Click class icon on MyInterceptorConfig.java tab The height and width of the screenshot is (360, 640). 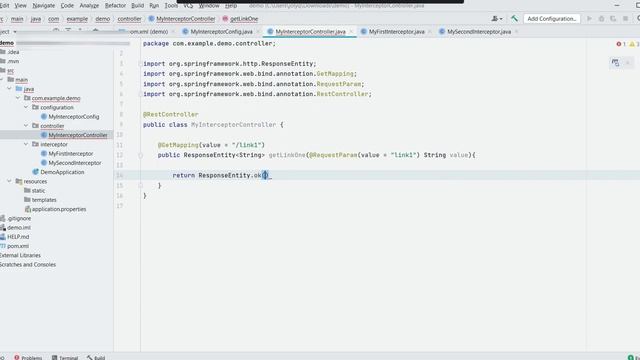coord(185,31)
